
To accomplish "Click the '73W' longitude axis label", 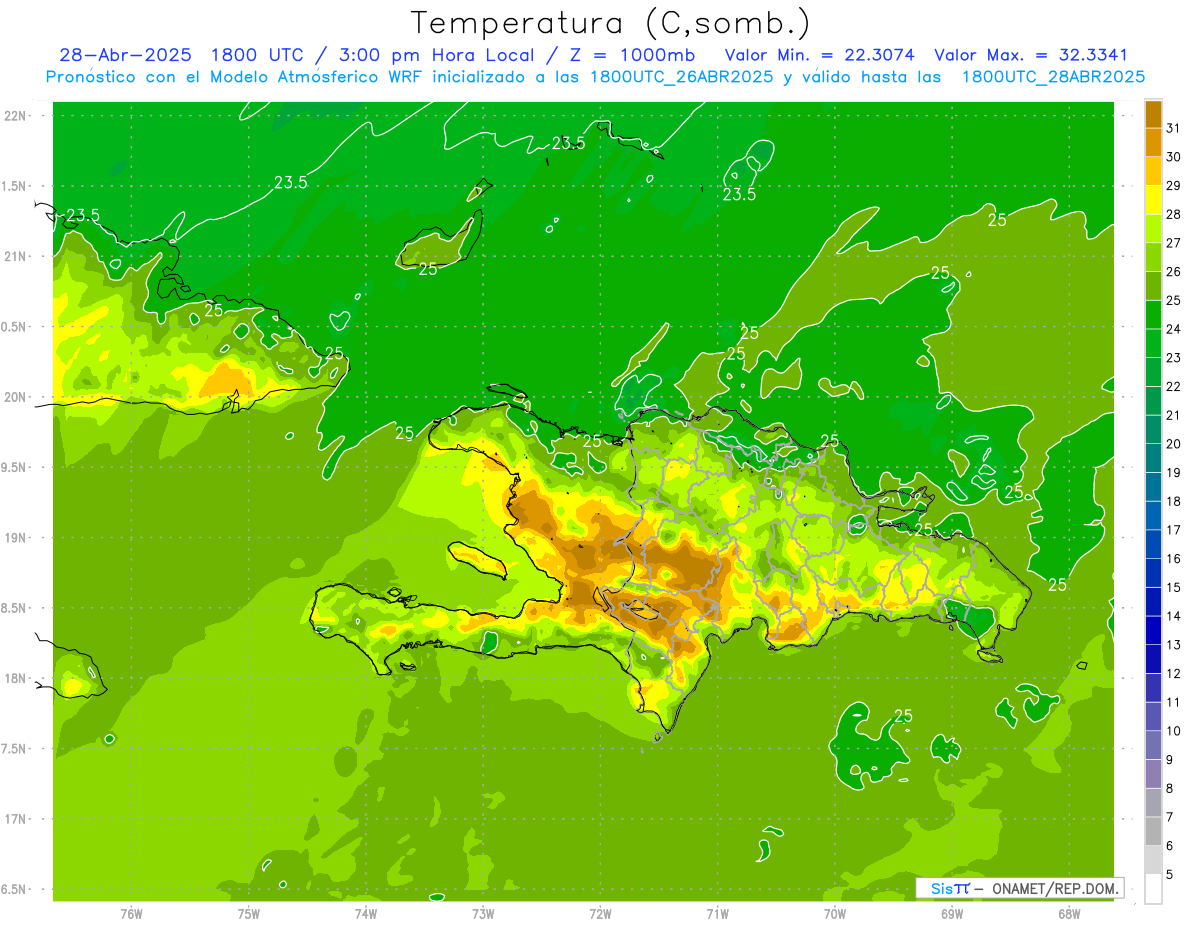I will [482, 914].
